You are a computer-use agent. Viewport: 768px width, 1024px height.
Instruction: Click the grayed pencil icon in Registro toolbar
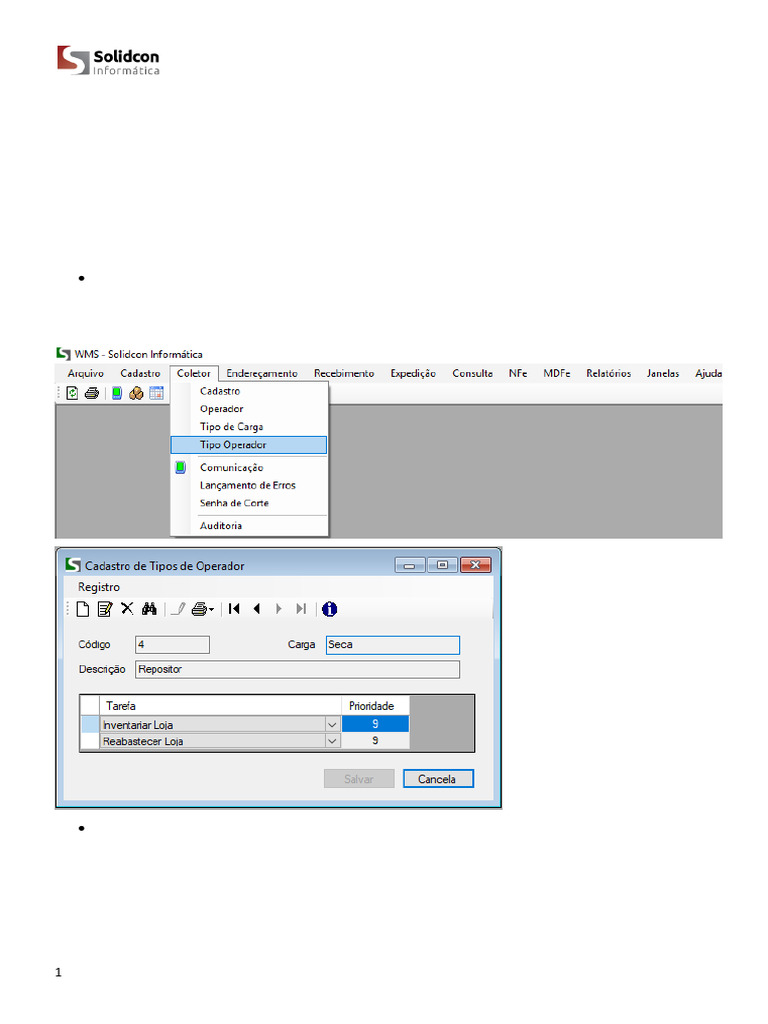[178, 609]
